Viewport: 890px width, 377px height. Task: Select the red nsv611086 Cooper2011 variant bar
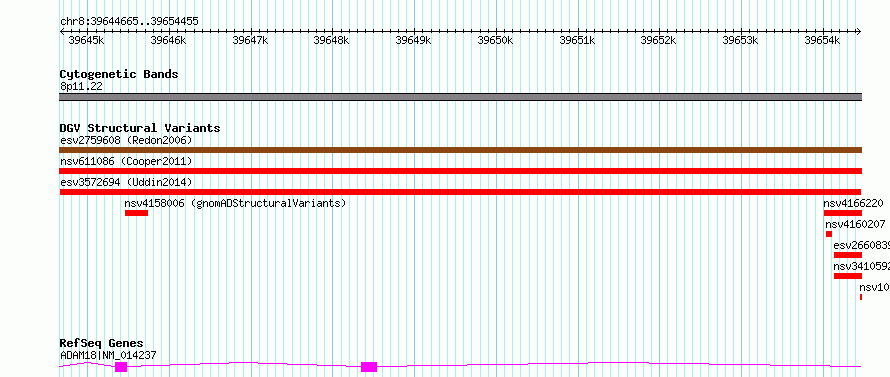[x=460, y=171]
